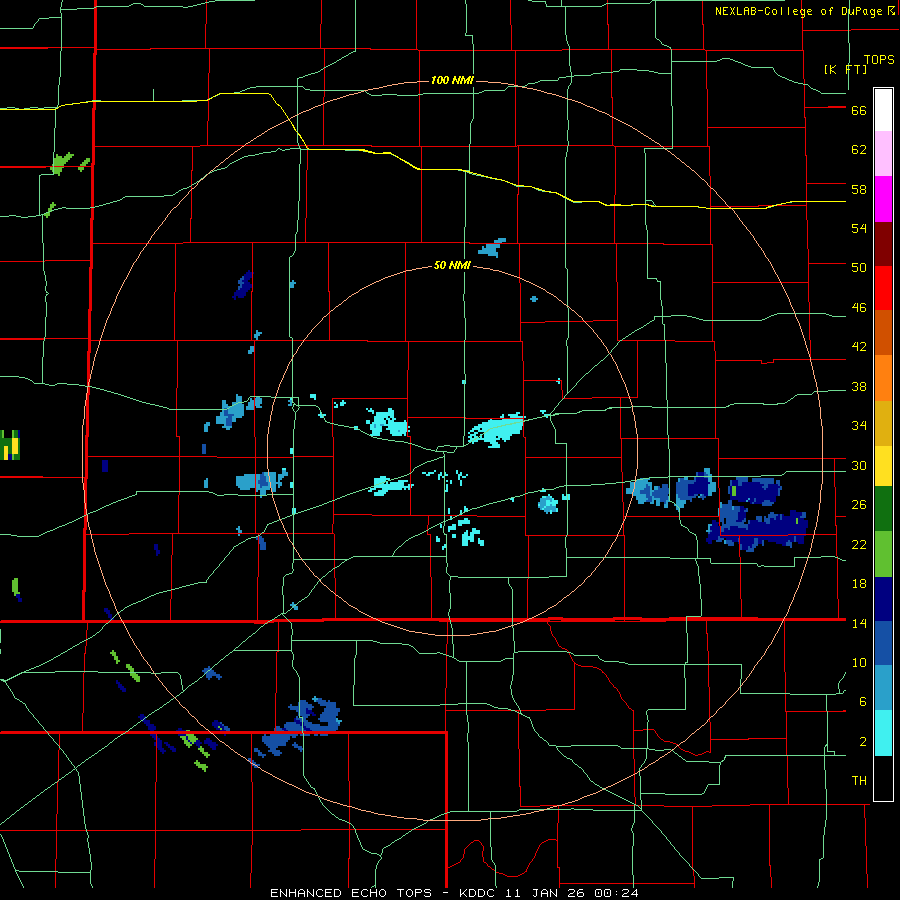
Task: Click the 66 value on the legend
Action: (859, 110)
